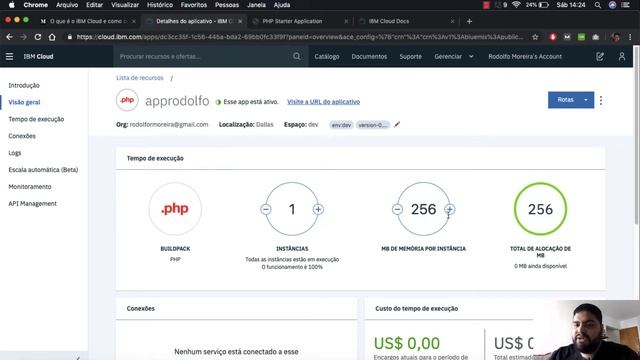Image resolution: width=640 pixels, height=360 pixels.
Task: Open a new Chrome tab
Action: 469,21
